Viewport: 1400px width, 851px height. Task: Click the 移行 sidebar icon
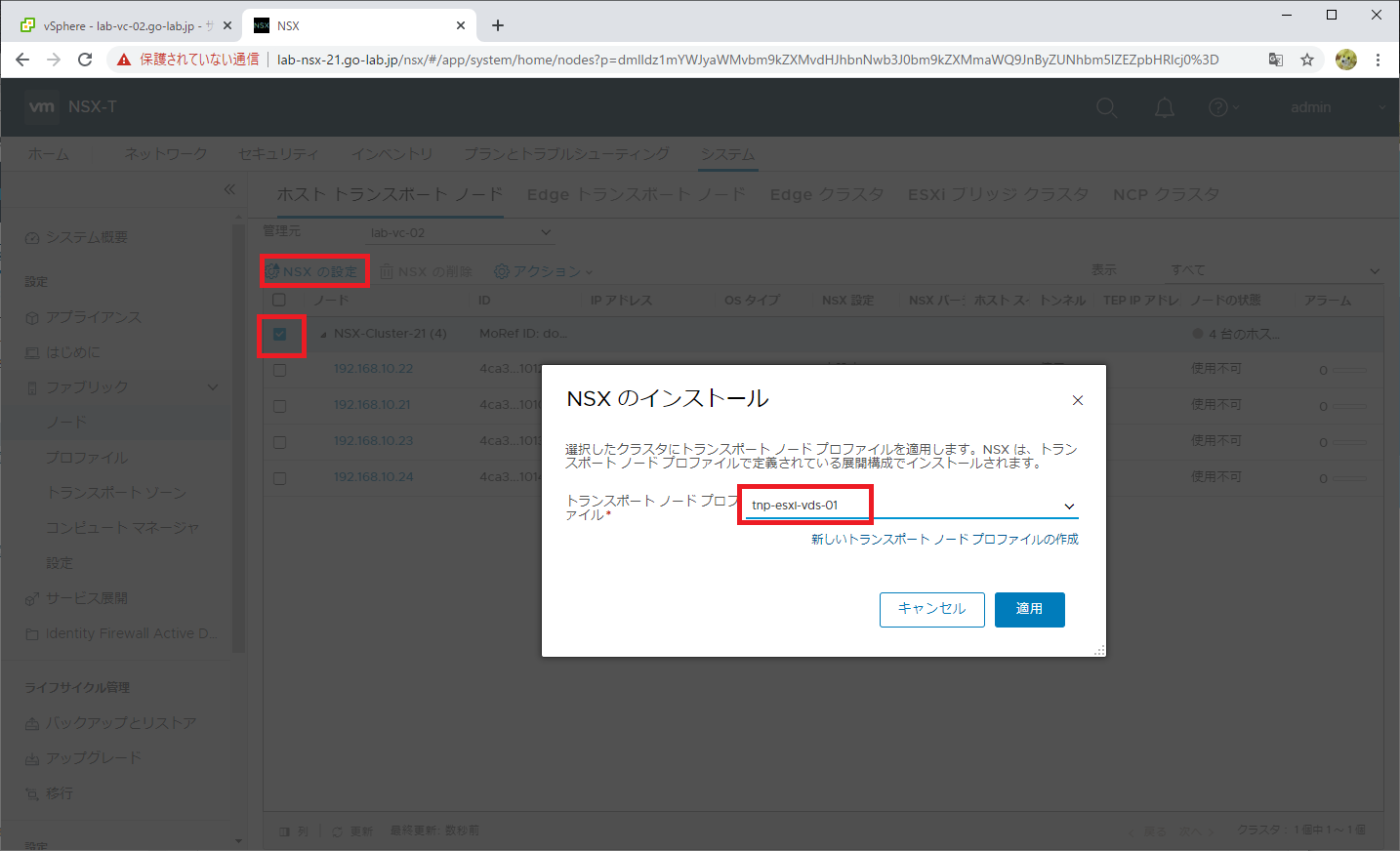[x=32, y=794]
